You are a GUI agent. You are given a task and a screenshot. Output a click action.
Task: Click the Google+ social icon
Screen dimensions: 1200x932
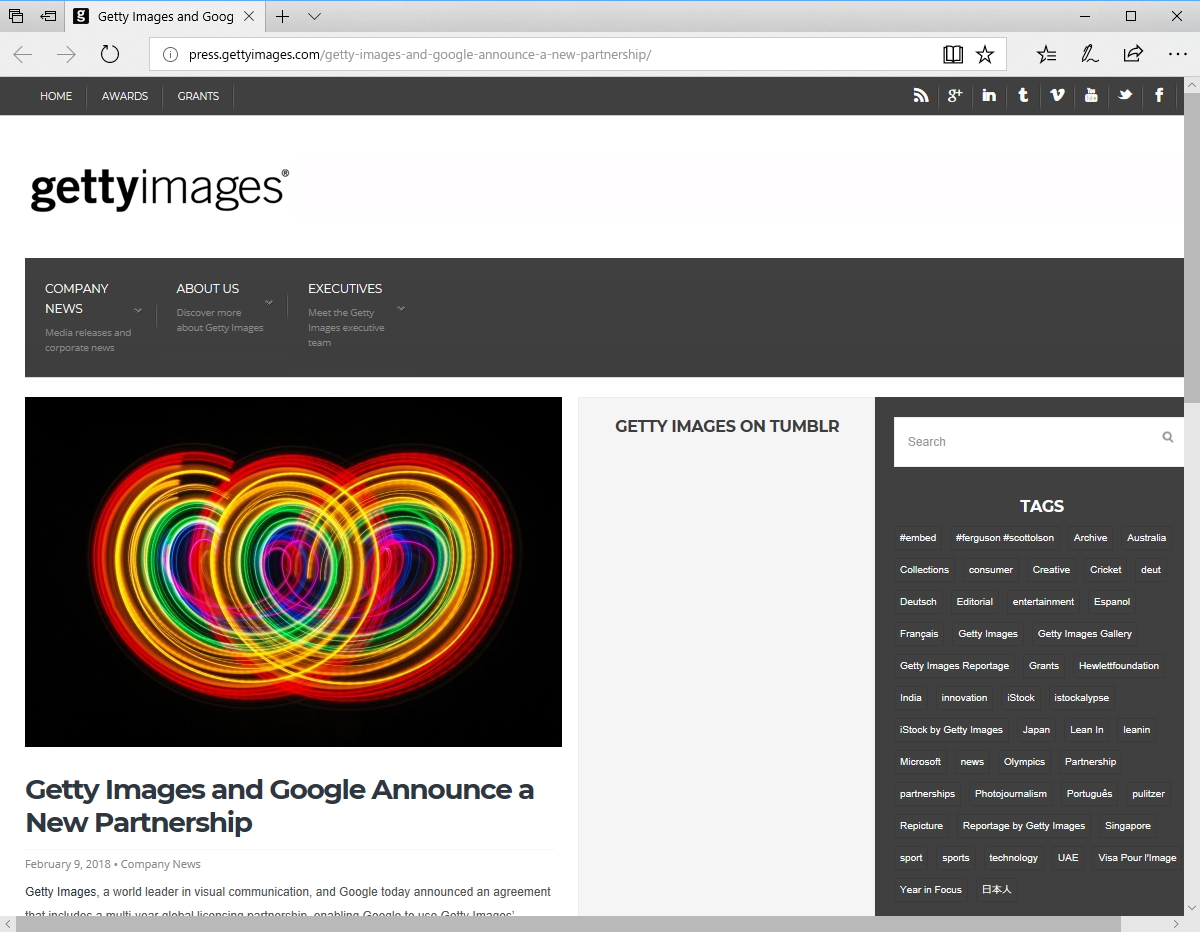click(x=955, y=95)
